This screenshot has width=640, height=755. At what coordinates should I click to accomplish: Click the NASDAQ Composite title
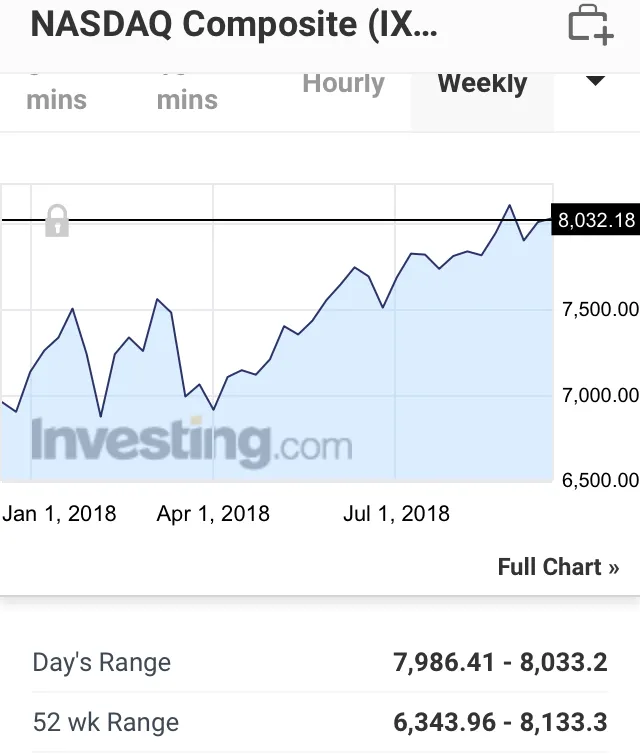pyautogui.click(x=234, y=24)
